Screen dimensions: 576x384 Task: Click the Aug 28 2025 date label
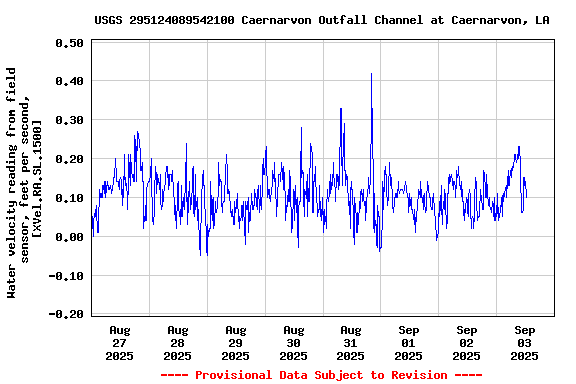click(x=177, y=343)
